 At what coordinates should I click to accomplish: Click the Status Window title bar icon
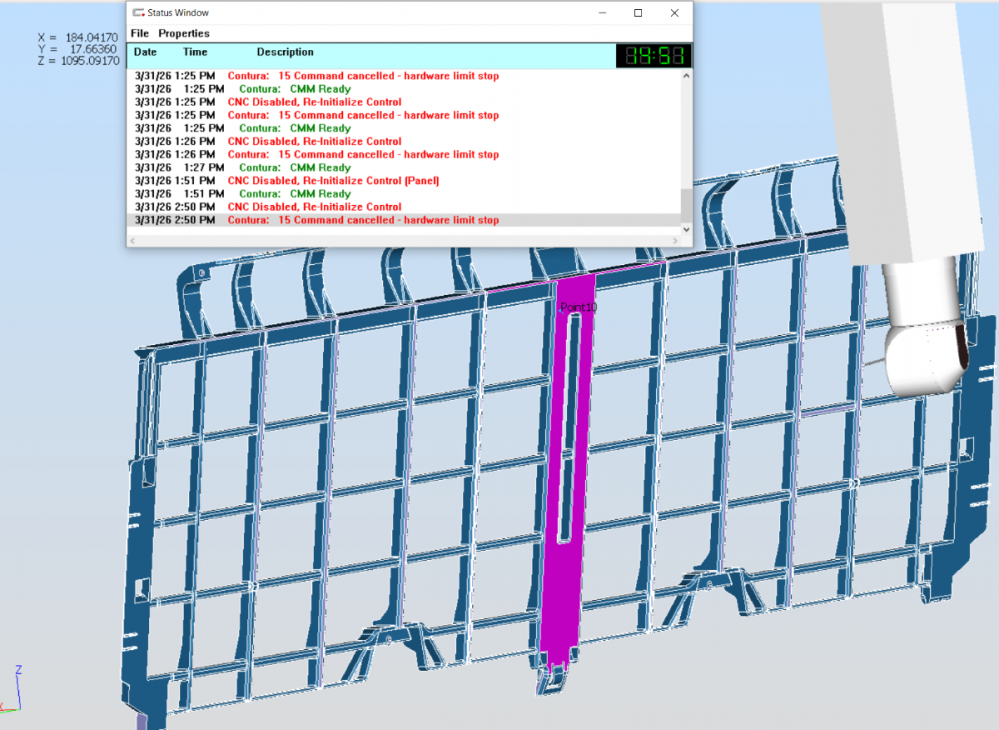[138, 13]
